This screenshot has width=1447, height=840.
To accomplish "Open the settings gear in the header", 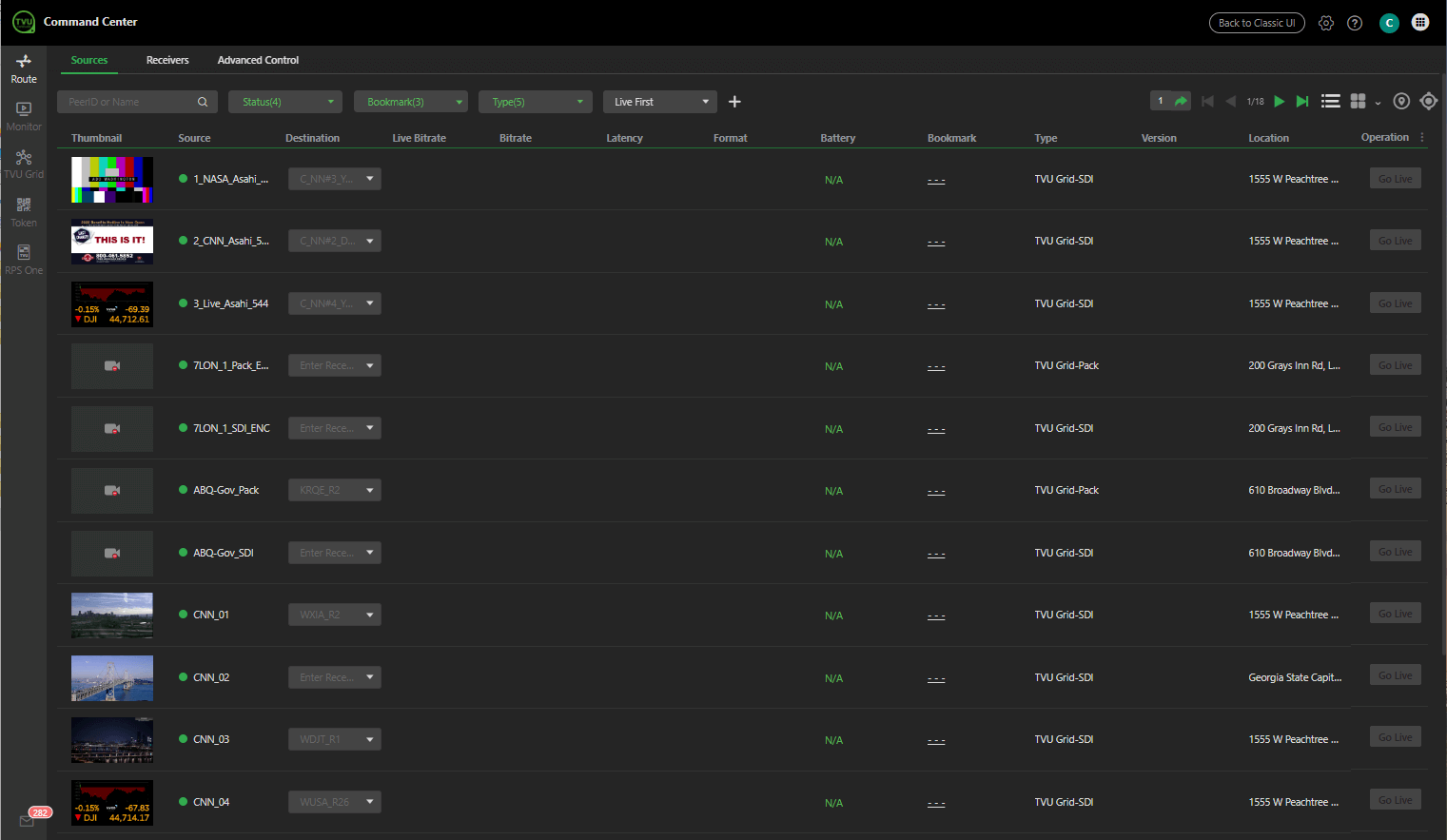I will point(1326,23).
